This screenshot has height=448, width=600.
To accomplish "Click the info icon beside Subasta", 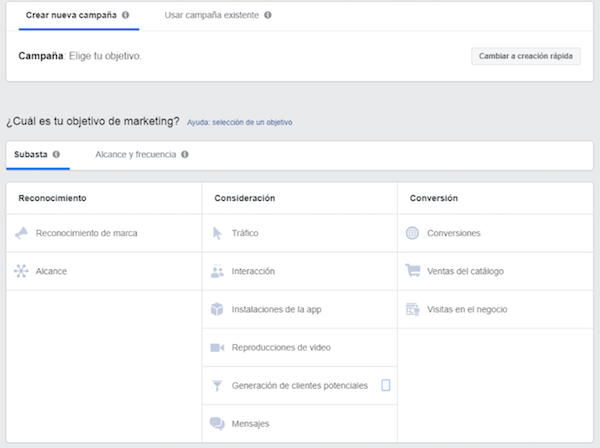I will (x=56, y=154).
